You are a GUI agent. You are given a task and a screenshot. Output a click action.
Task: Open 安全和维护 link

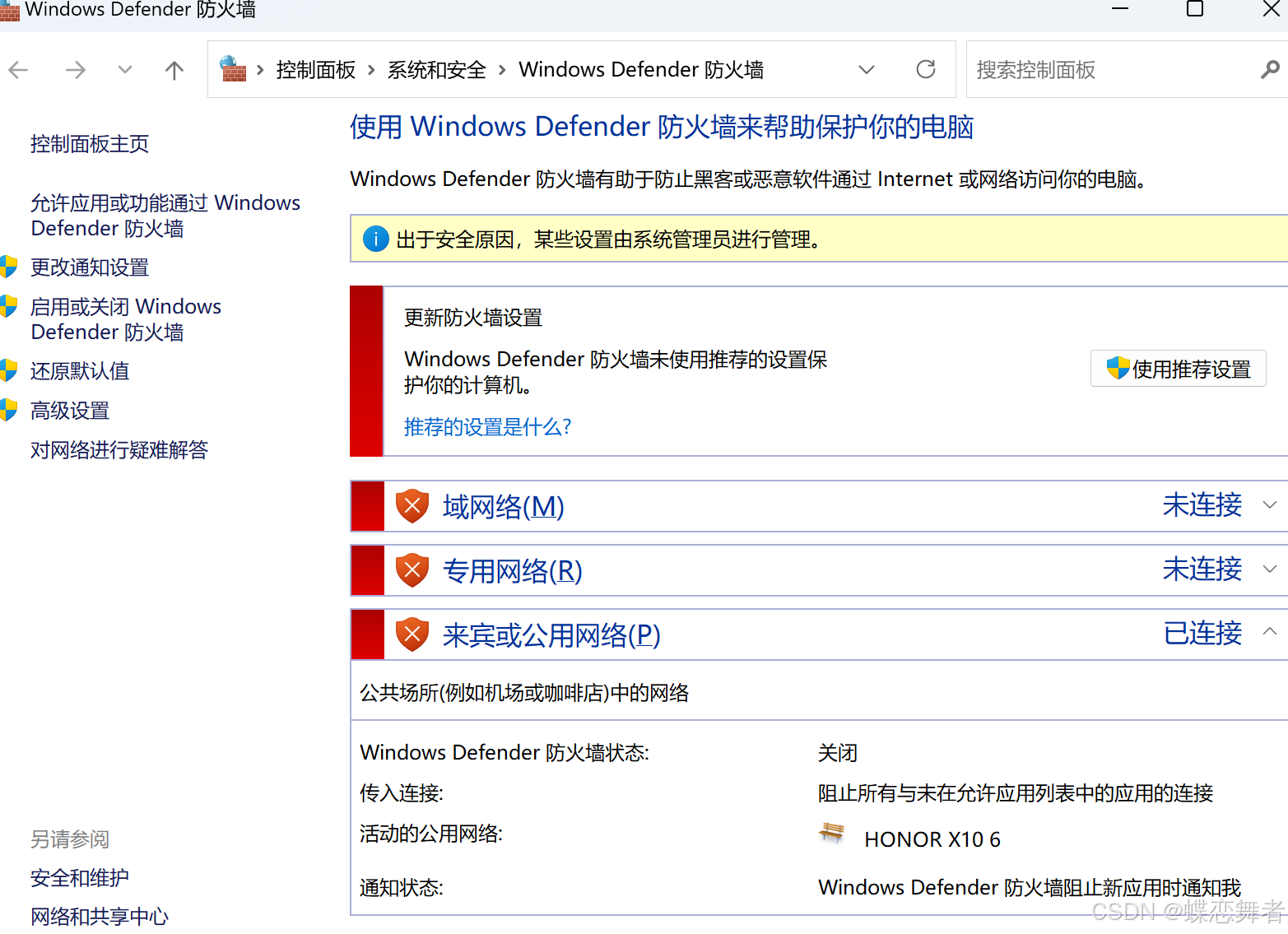(80, 878)
